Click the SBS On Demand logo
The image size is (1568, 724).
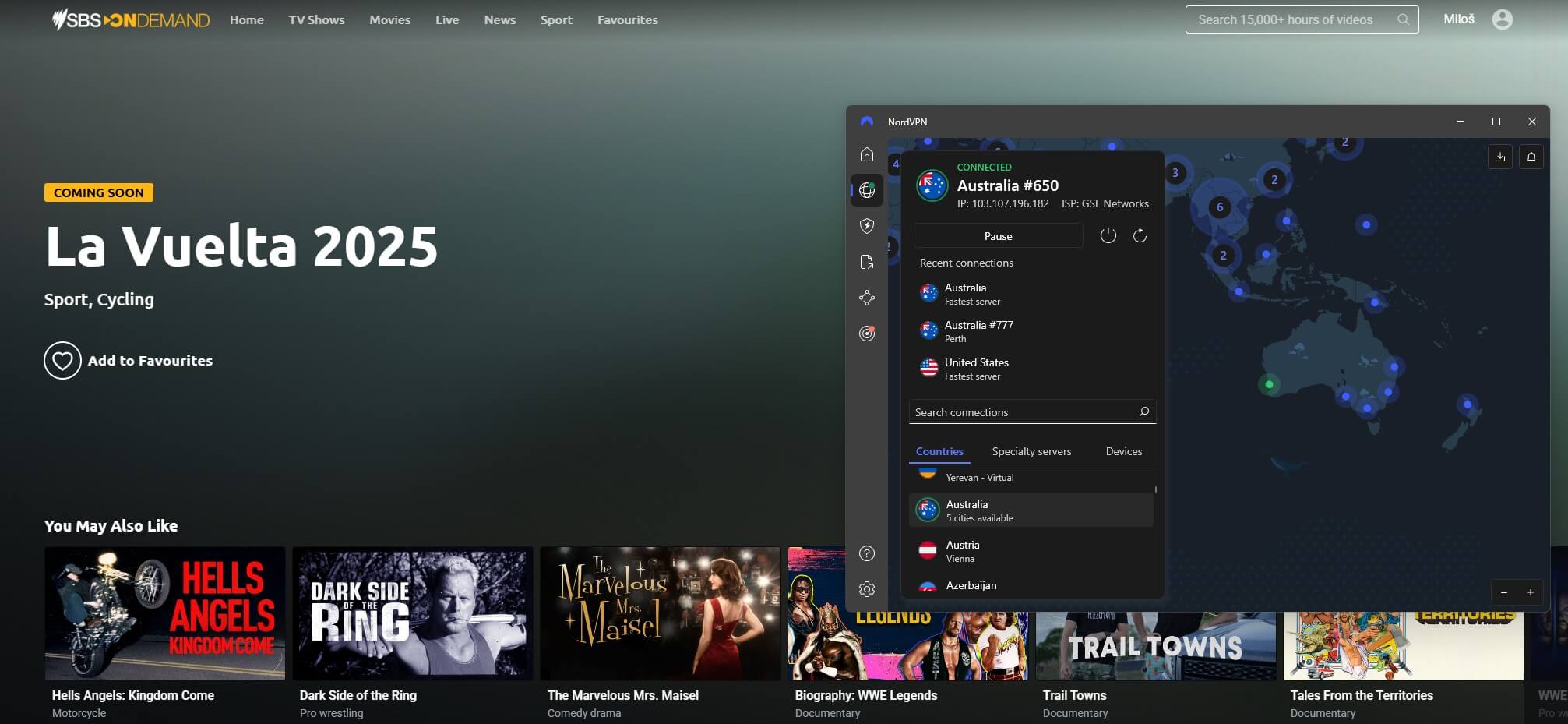pyautogui.click(x=130, y=19)
